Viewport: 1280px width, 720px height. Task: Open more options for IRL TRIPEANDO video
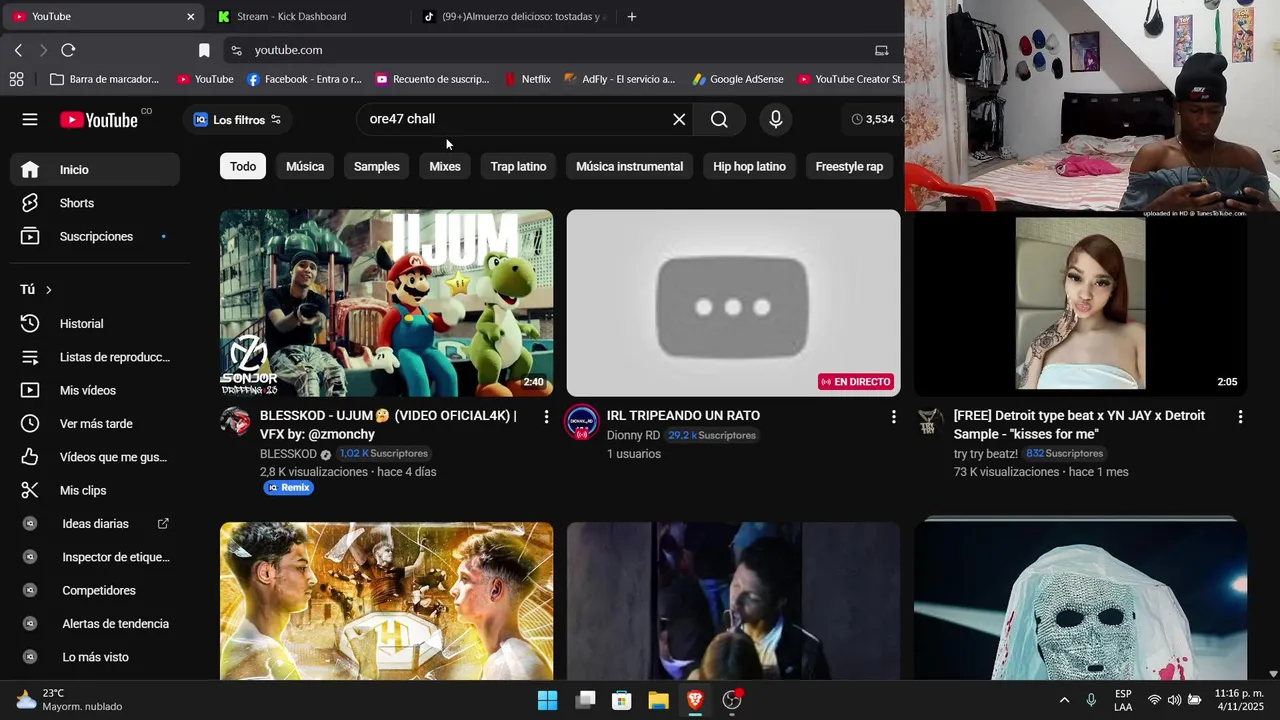(893, 416)
